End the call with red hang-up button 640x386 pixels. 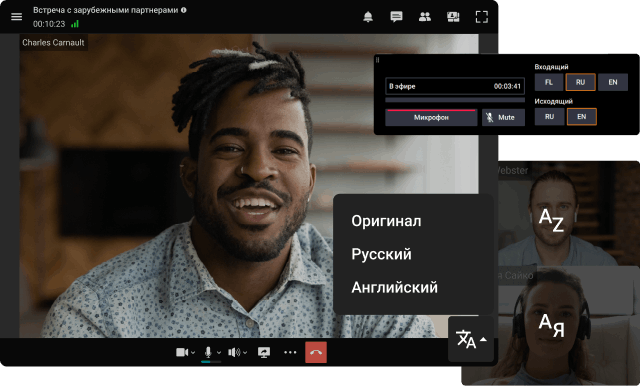pyautogui.click(x=316, y=352)
